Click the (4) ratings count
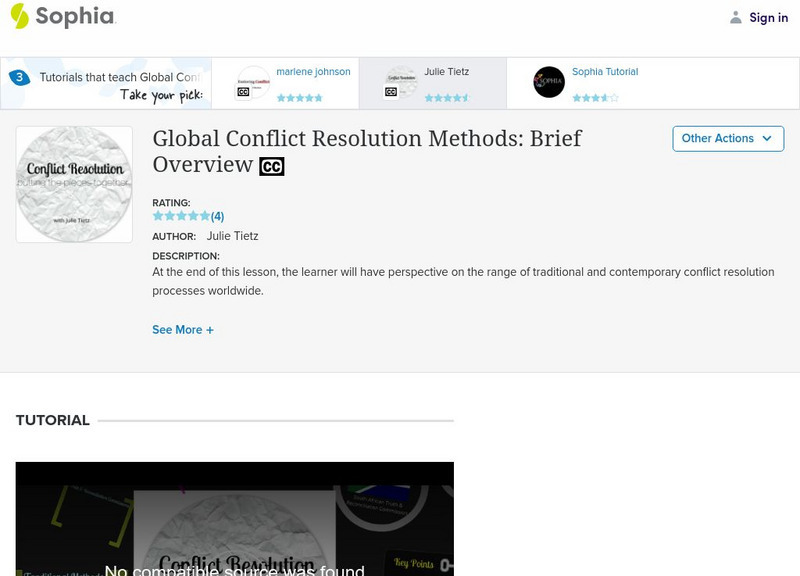The width and height of the screenshot is (800, 576). pos(217,216)
